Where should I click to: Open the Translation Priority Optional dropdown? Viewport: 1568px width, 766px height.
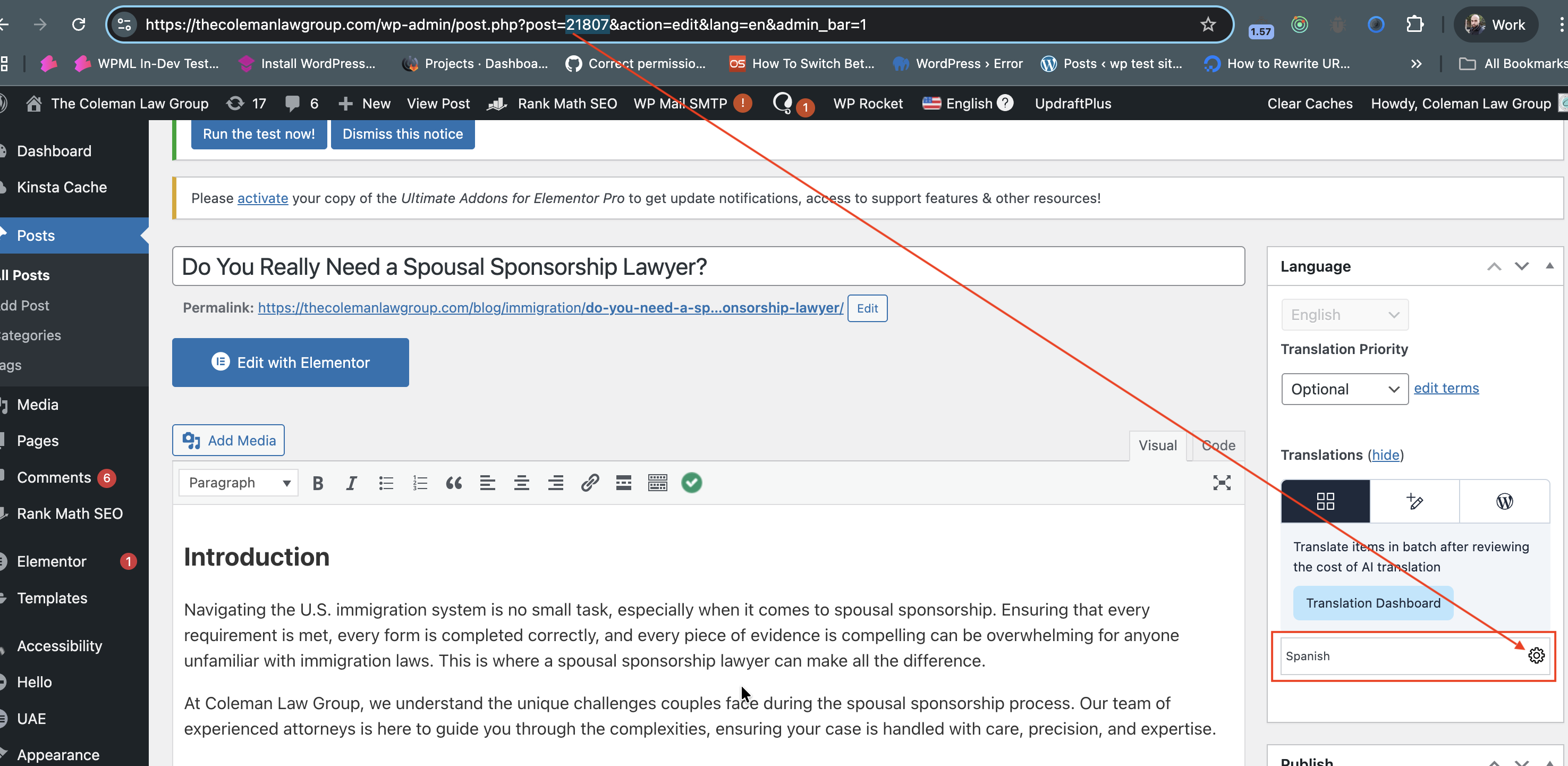coord(1344,389)
